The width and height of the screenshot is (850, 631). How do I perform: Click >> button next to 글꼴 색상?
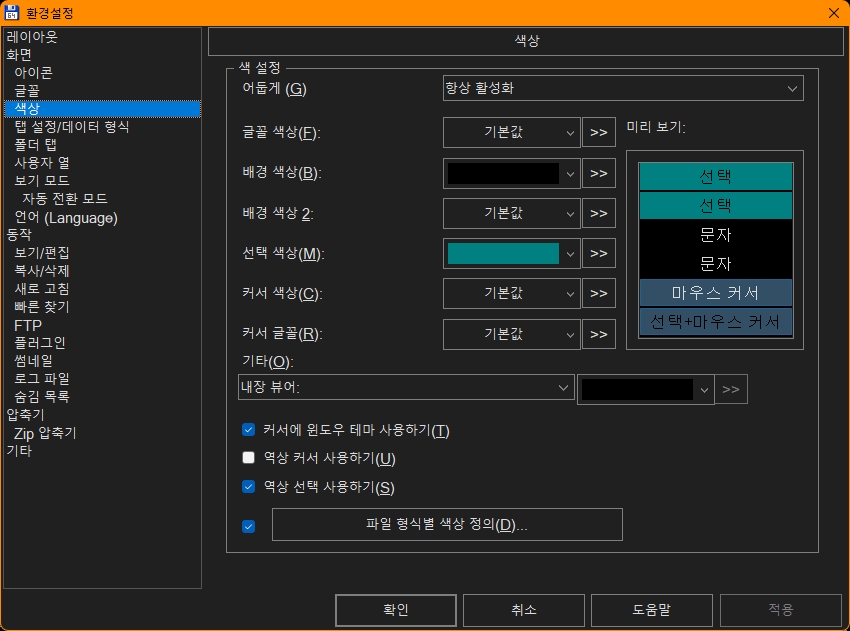[x=598, y=132]
